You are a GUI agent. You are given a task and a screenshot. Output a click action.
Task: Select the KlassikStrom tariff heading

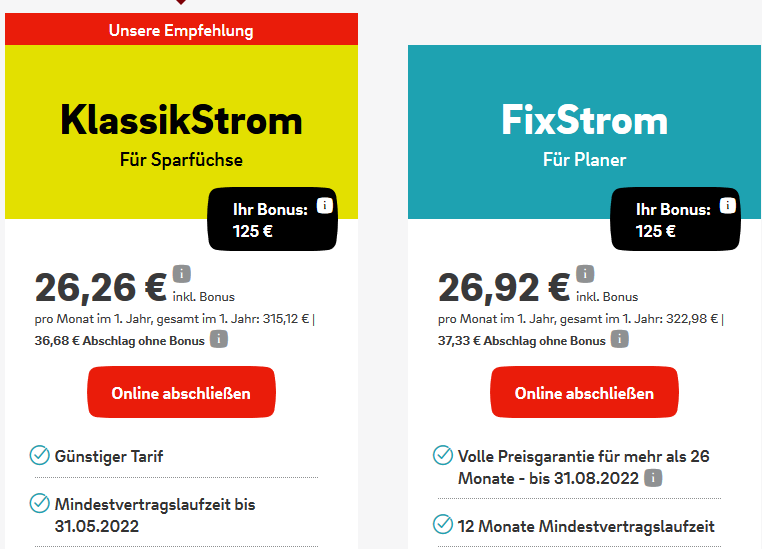pos(181,120)
